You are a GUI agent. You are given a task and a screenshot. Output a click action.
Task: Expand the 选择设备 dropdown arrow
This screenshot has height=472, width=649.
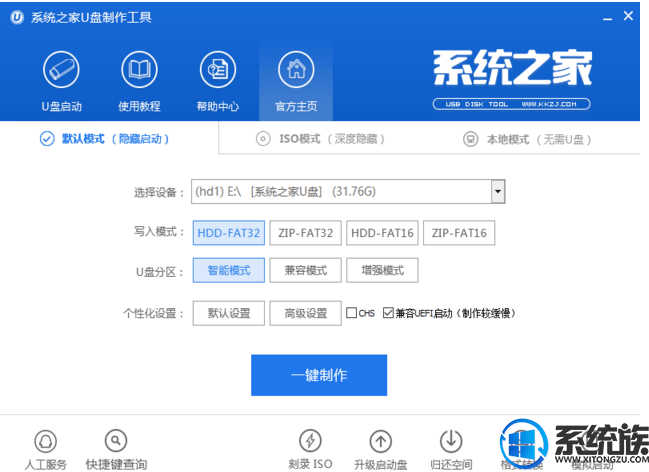(498, 192)
